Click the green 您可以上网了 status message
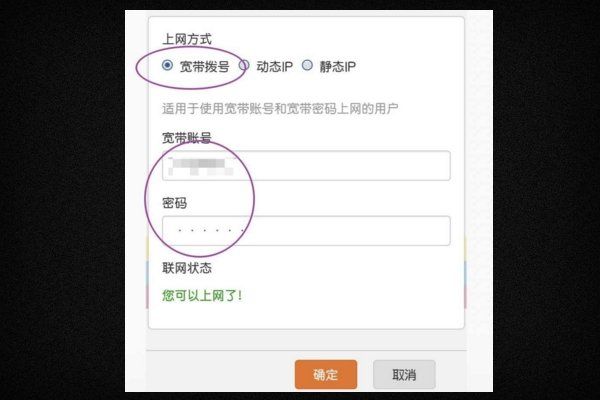Viewport: 600px width, 400px height. (x=202, y=296)
